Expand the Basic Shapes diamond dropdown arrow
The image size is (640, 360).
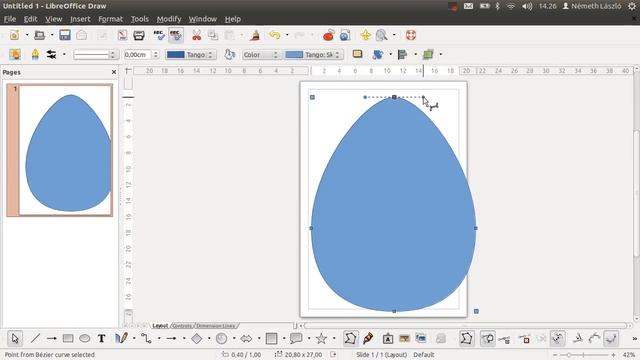[x=209, y=338]
